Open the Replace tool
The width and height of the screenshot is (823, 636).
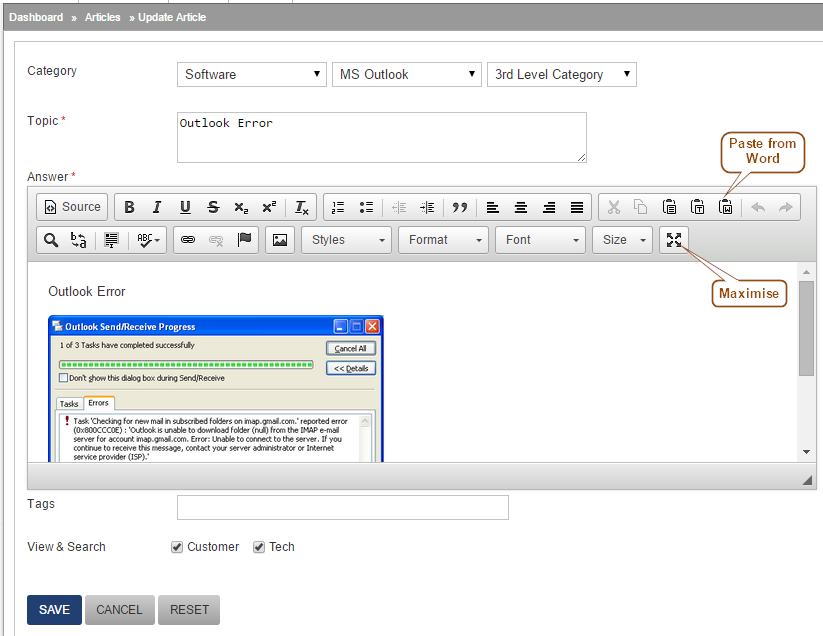[79, 240]
